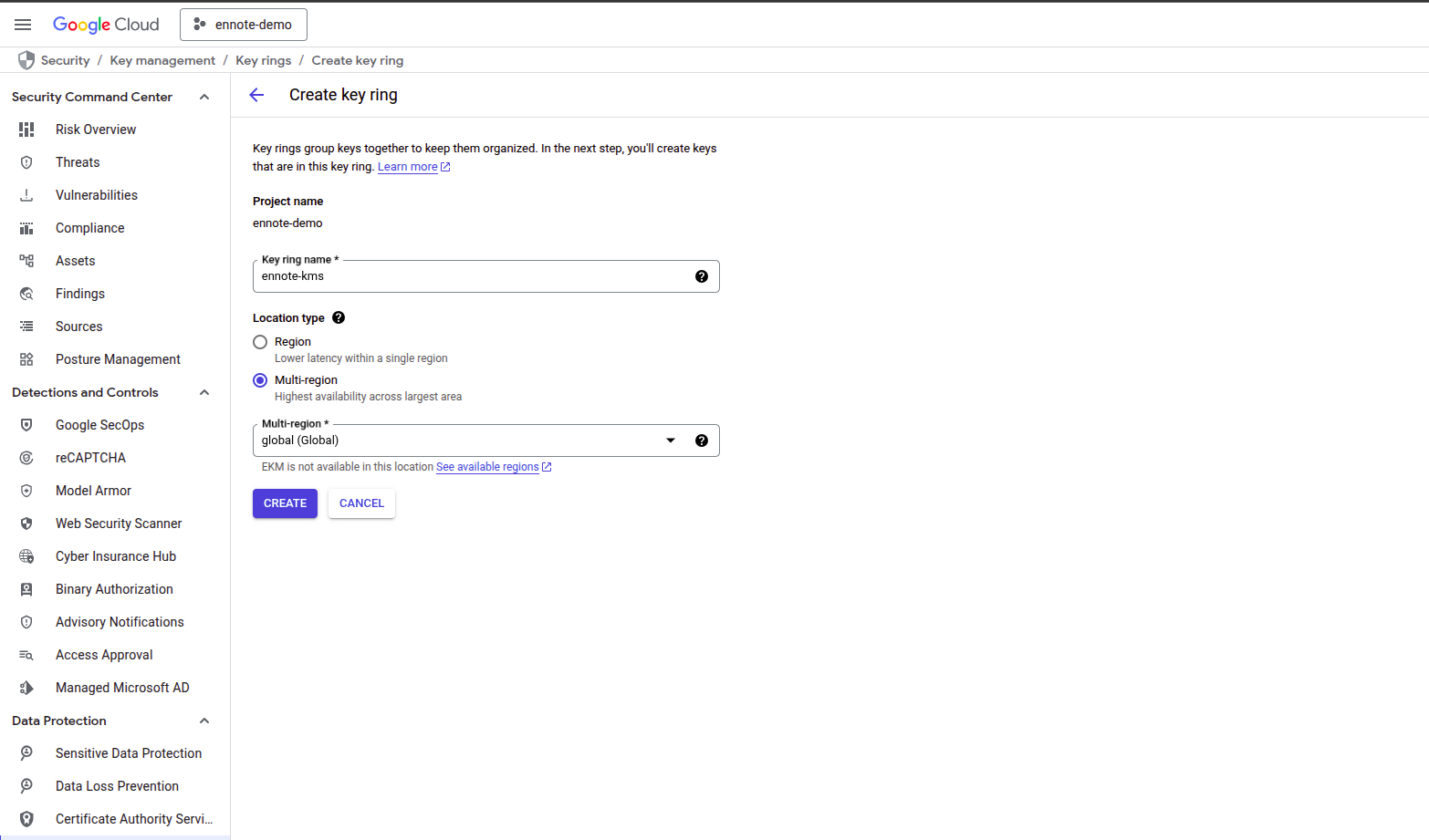The image size is (1429, 840).
Task: Click the Assets icon in sidebar
Action: coord(26,261)
